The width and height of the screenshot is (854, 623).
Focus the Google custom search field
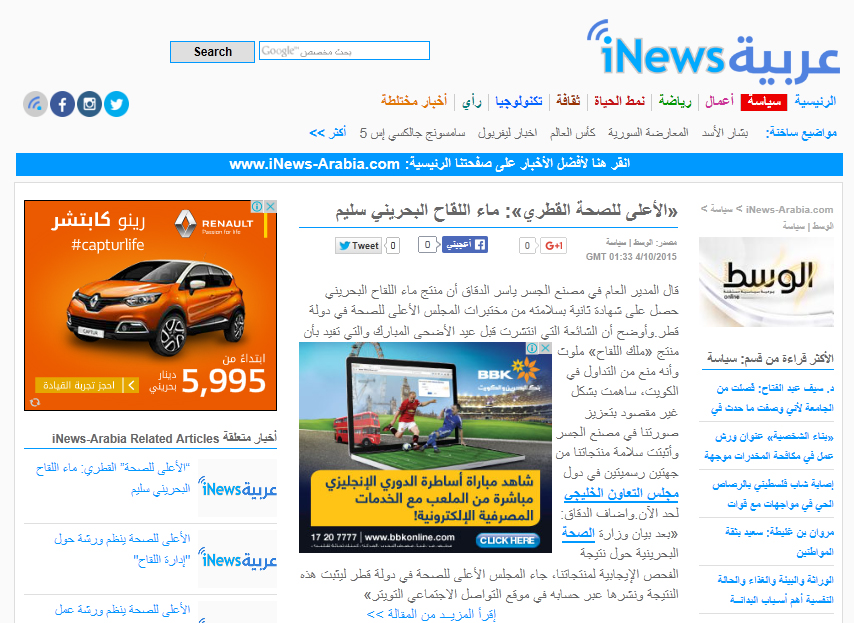coord(344,51)
